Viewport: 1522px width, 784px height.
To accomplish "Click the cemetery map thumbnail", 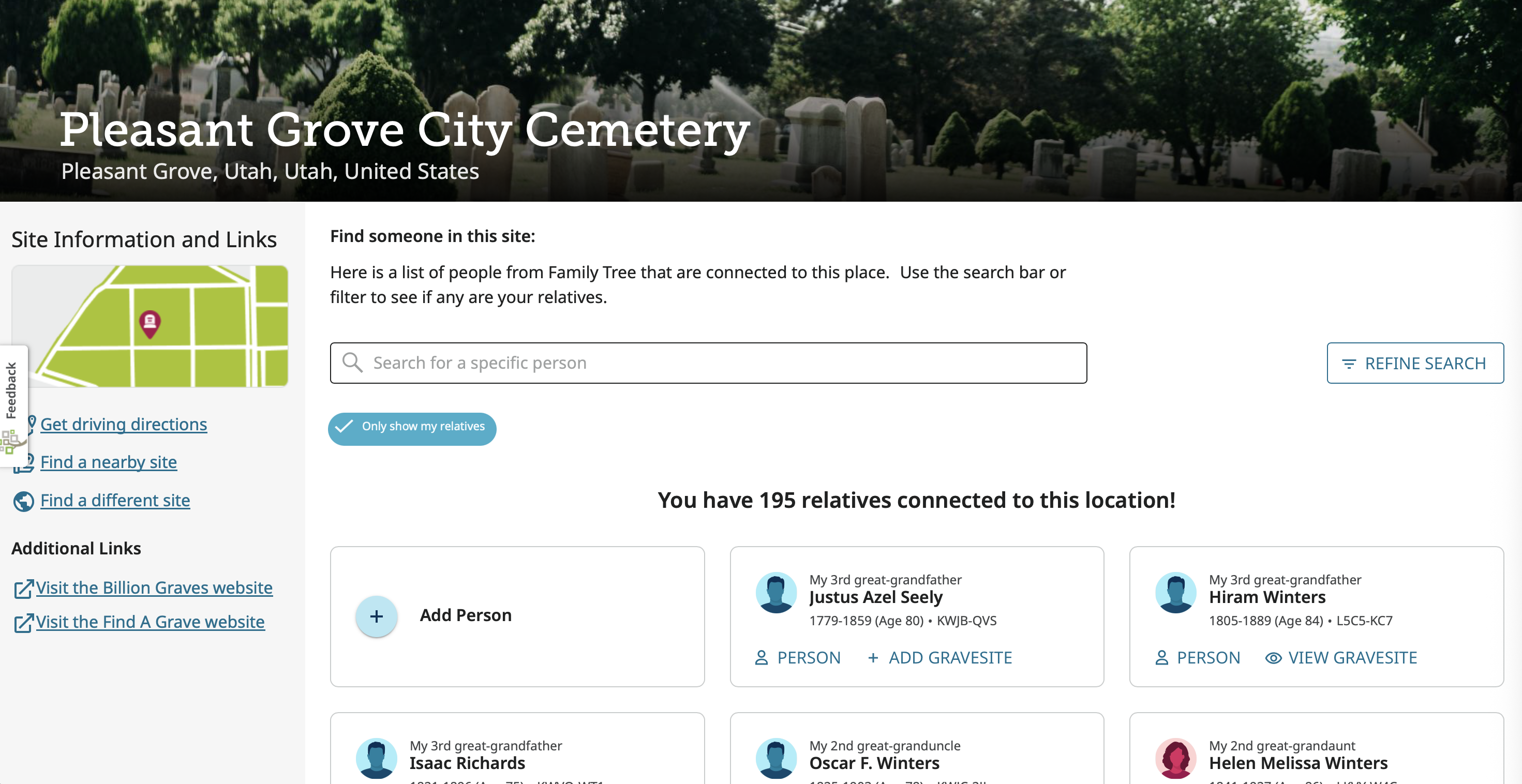I will click(x=150, y=326).
